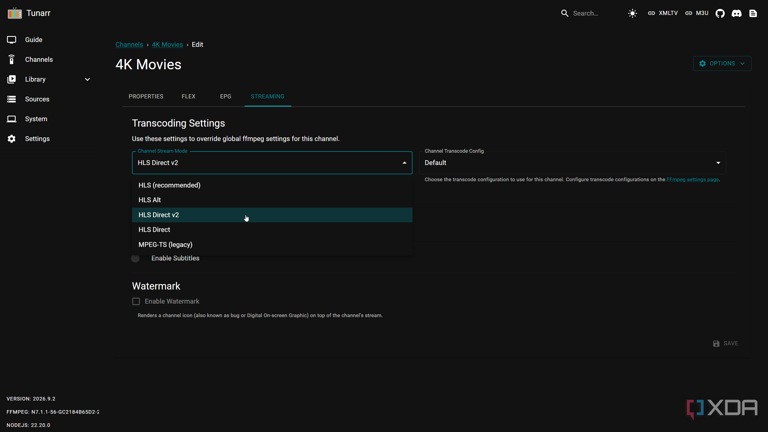Choose HLS Alt option
This screenshot has height=432, width=768.
click(x=272, y=200)
